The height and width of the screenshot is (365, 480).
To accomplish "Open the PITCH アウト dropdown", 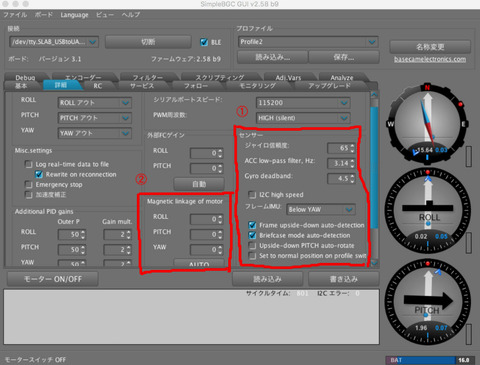I will pyautogui.click(x=95, y=118).
